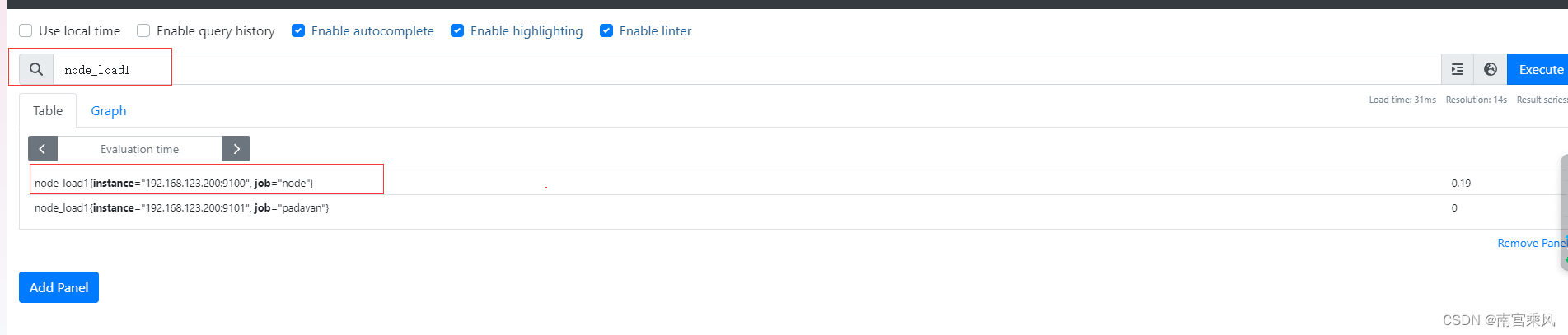1568x335 pixels.
Task: Click the search magnifier icon
Action: 36,69
